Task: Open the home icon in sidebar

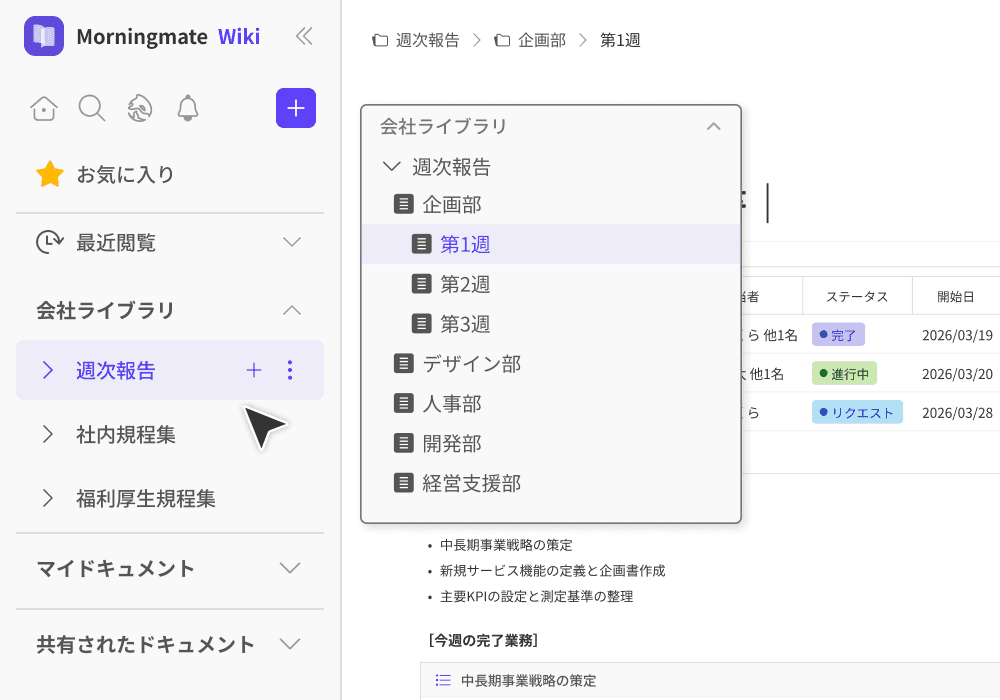Action: click(x=44, y=108)
